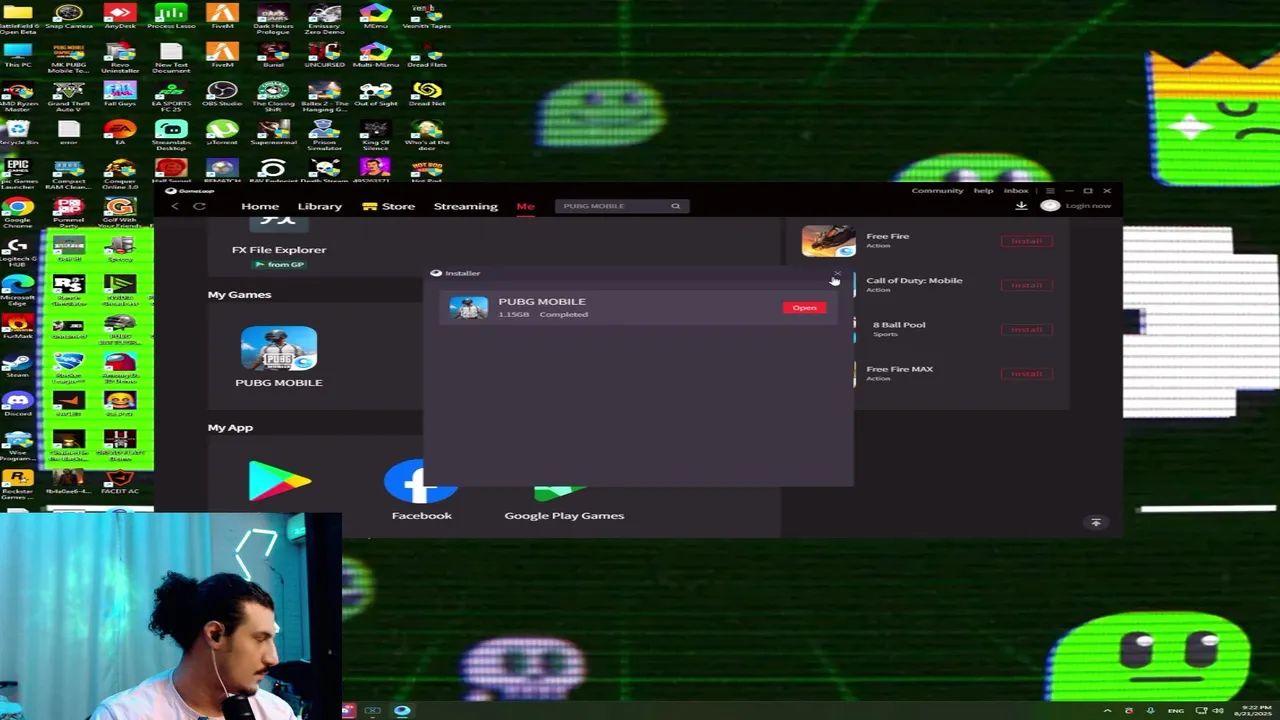
Task: Open EA SPORTS FC 25 shortcut
Action: coord(171,96)
